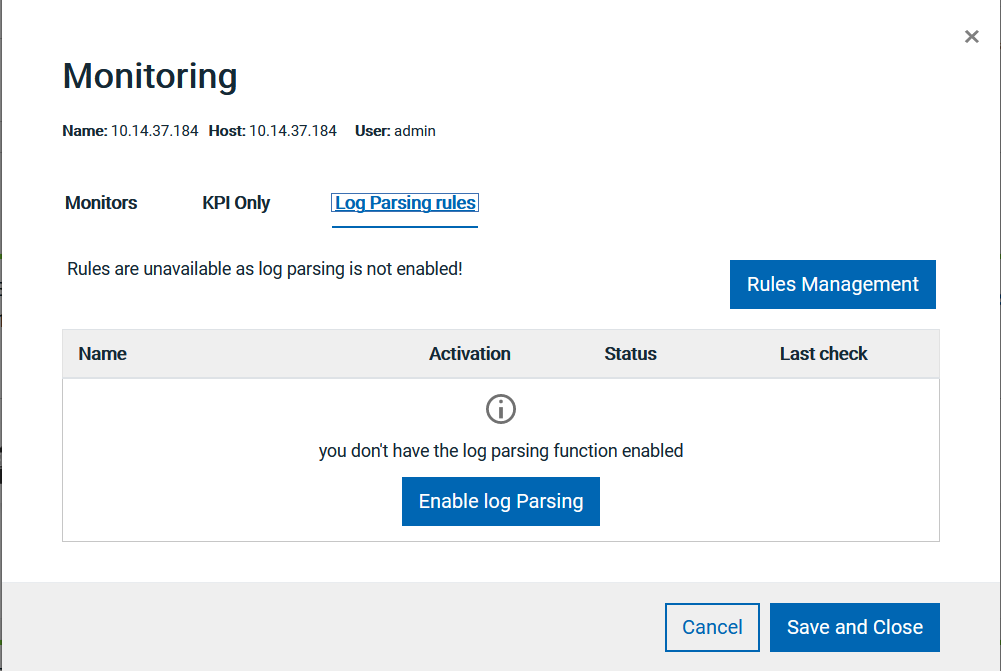Click the IP address next to Host
This screenshot has width=1001, height=671.
293,131
